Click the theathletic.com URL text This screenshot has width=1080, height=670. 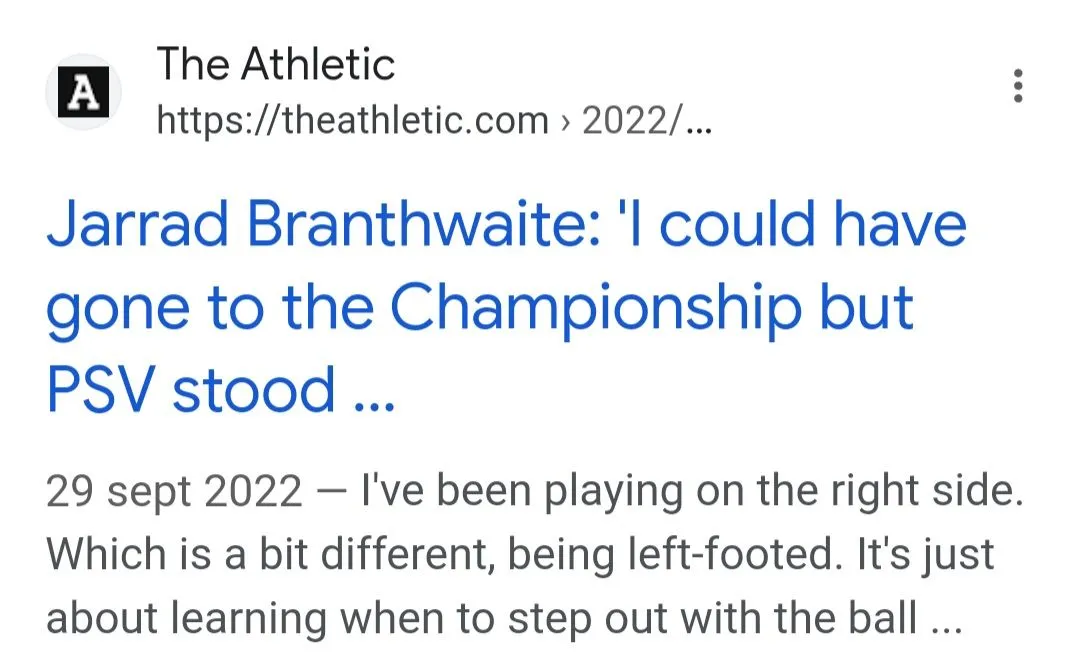pyautogui.click(x=353, y=122)
